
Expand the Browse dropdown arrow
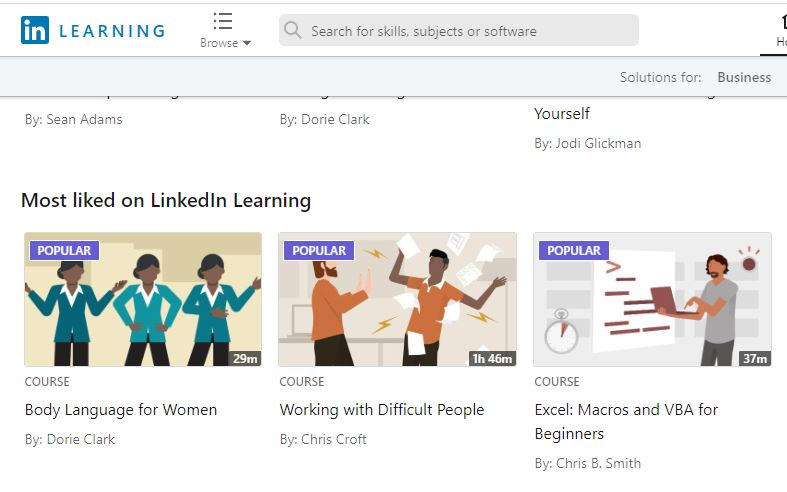coord(247,43)
